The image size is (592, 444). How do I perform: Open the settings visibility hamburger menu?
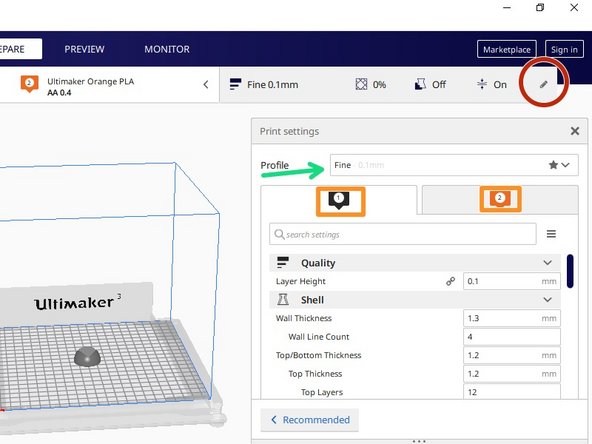coord(551,234)
